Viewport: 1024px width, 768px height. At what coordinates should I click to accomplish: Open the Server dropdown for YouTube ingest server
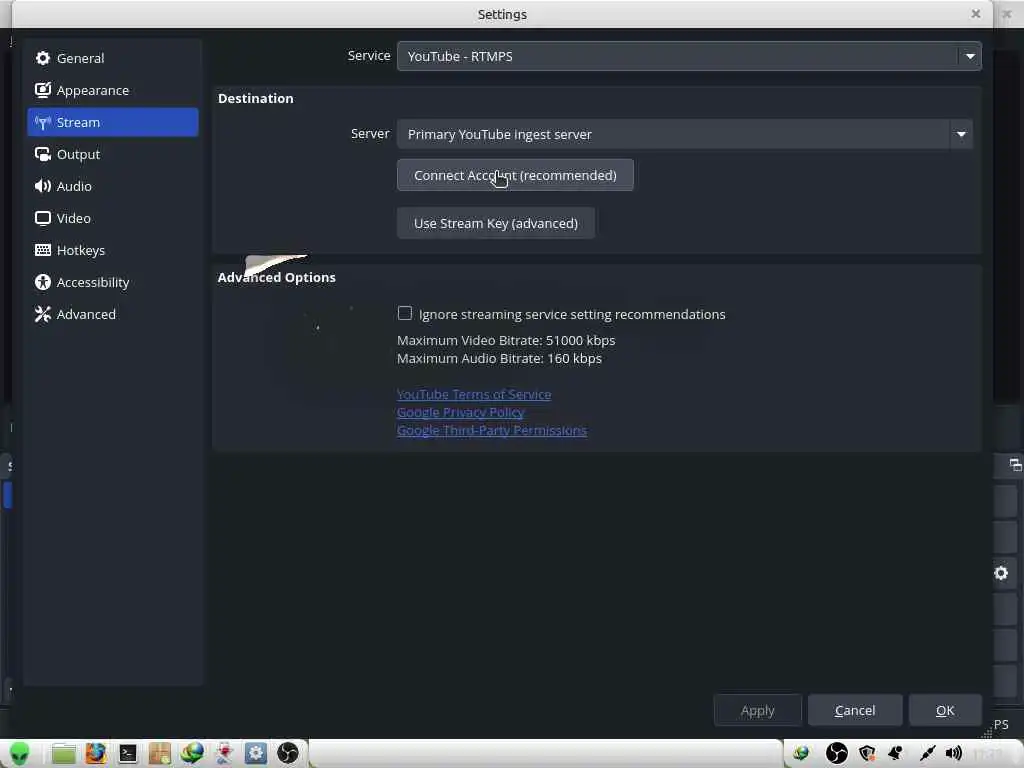684,134
